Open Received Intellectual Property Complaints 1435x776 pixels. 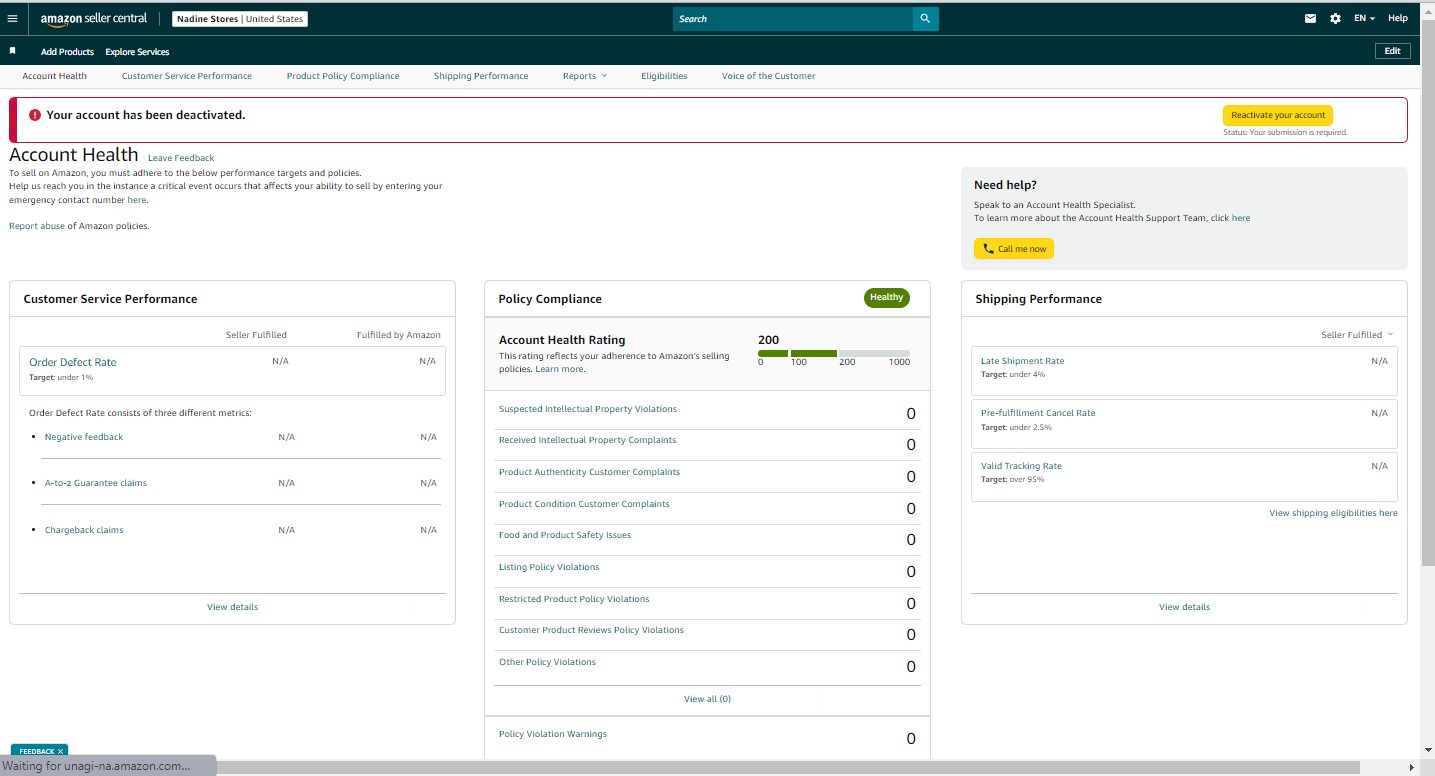click(x=587, y=440)
